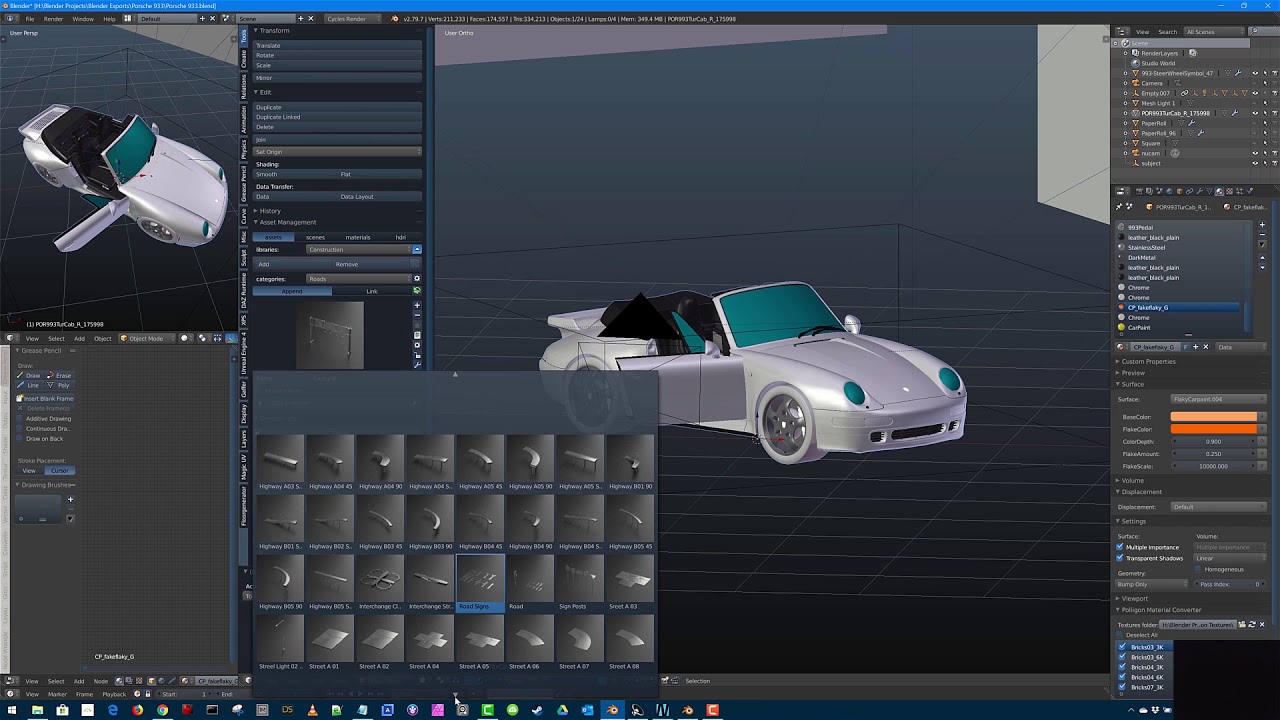
Task: Toggle Transparent Shadows checkbox
Action: (1120, 558)
